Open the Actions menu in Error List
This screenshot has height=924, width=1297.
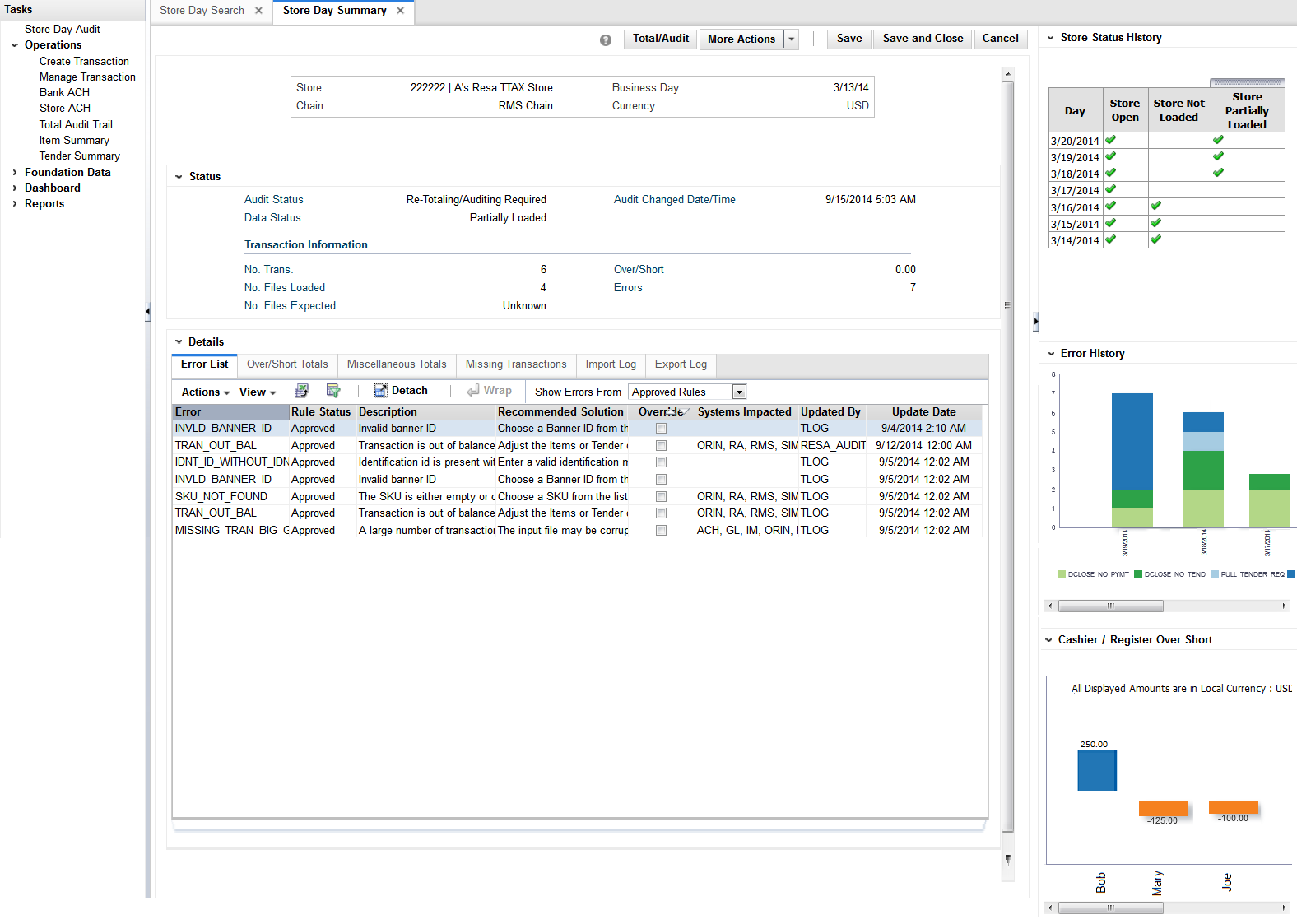[x=206, y=392]
